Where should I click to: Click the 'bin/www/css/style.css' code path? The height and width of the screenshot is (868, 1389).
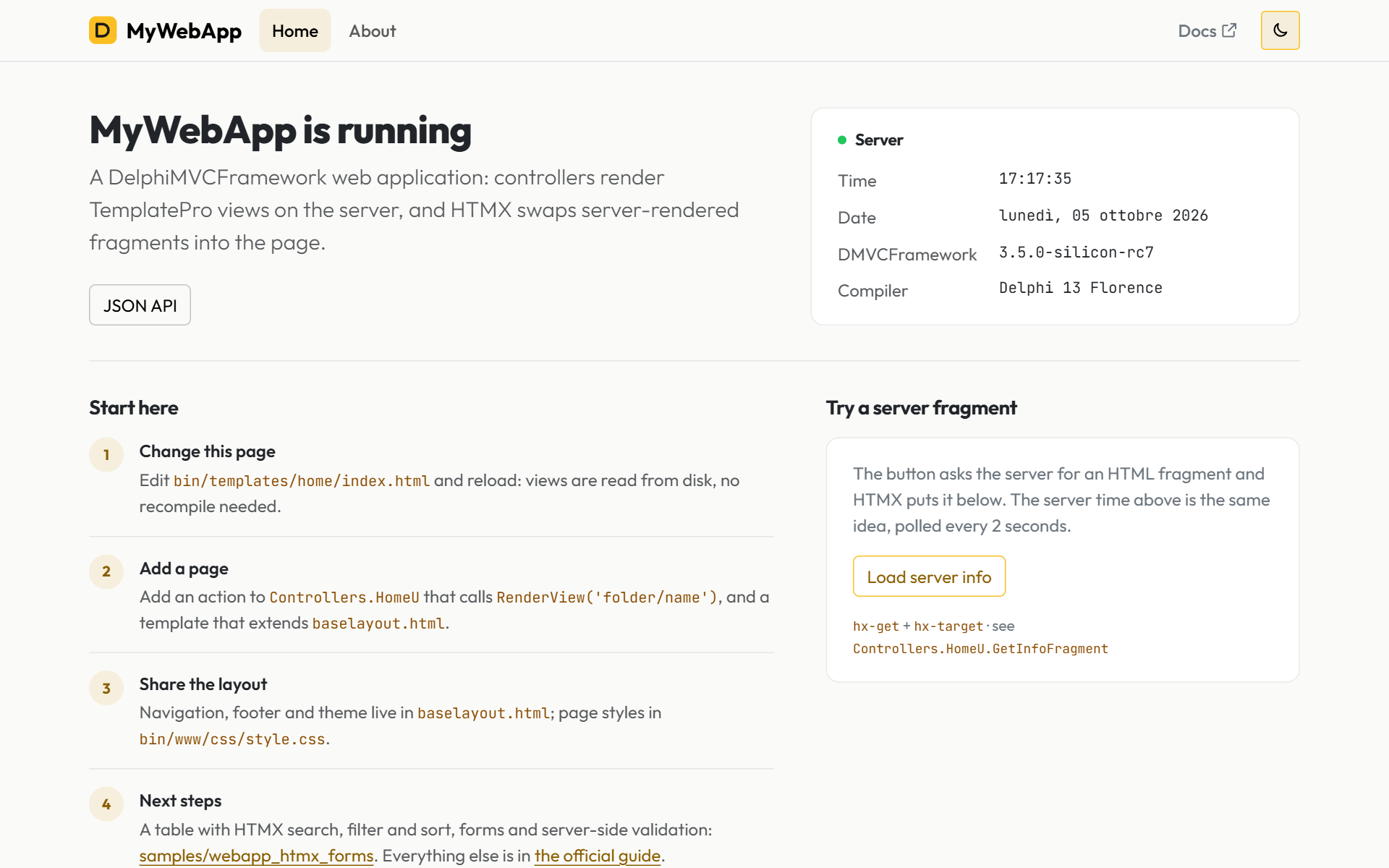(232, 739)
